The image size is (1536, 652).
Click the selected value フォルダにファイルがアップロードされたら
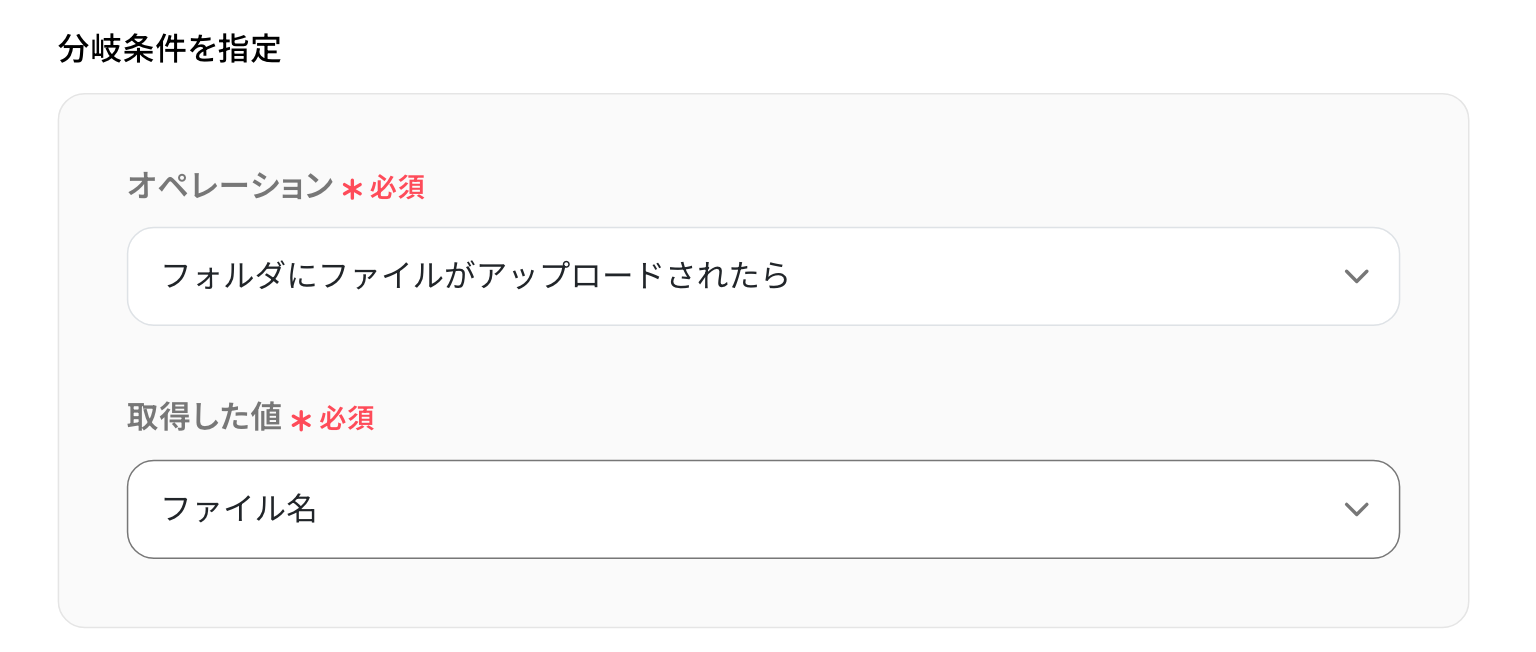476,276
